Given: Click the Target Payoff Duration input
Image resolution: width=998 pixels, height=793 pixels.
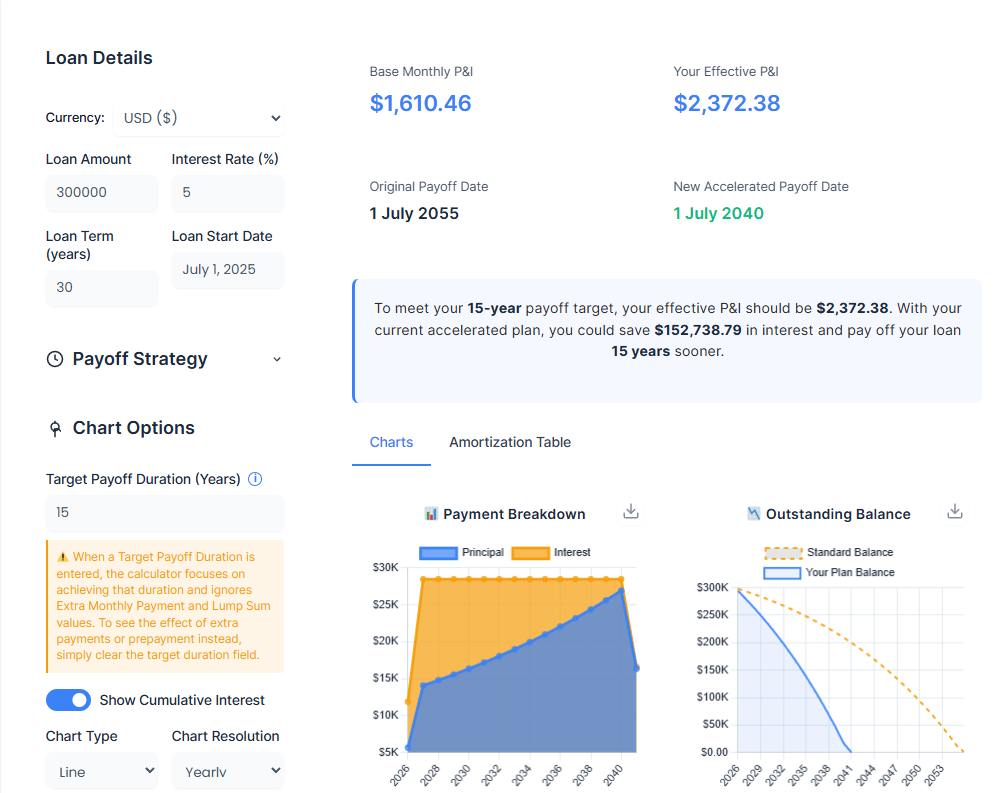Looking at the screenshot, I should click(x=164, y=512).
